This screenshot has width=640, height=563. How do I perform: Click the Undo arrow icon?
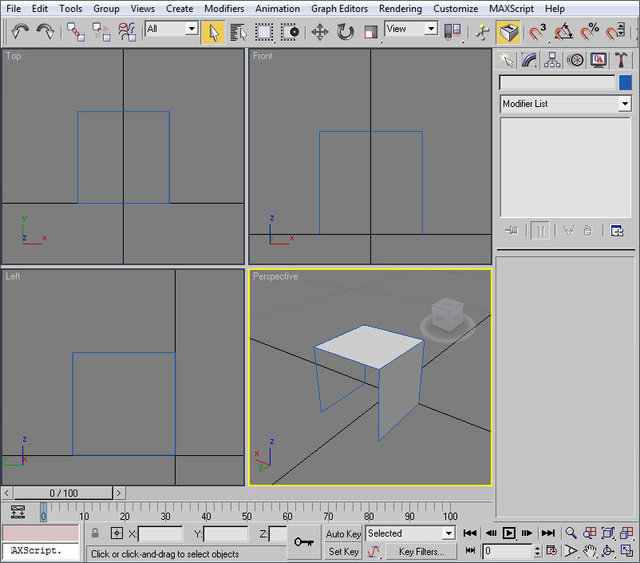20,32
